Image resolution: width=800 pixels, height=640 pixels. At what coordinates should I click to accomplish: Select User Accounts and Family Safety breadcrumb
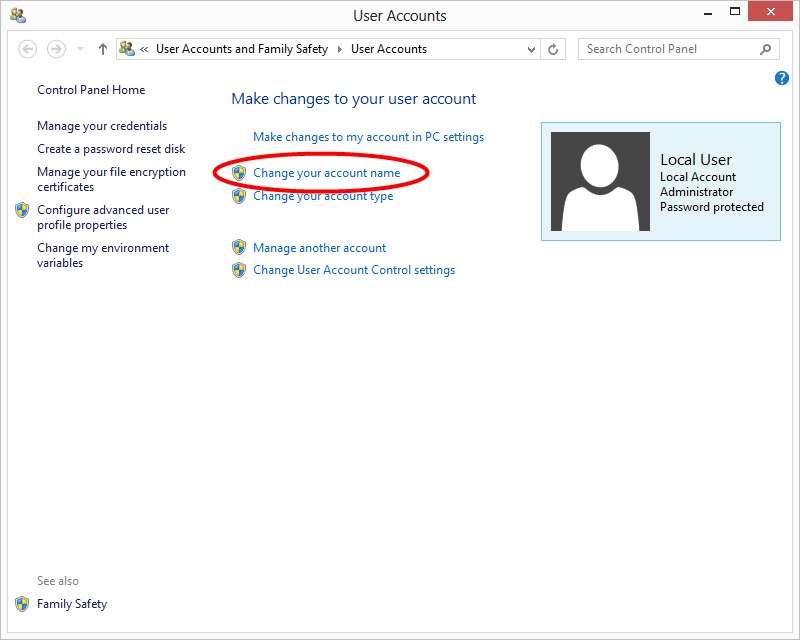coord(241,49)
